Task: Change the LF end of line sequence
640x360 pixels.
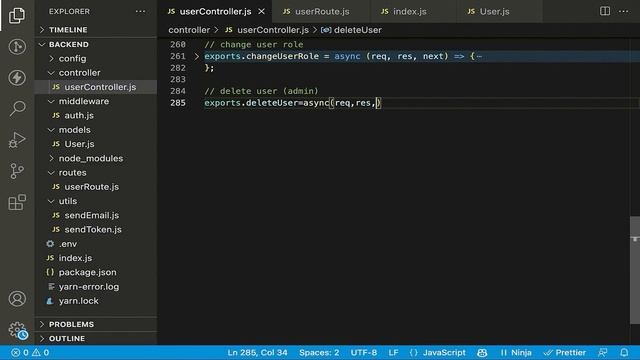Action: (393, 352)
